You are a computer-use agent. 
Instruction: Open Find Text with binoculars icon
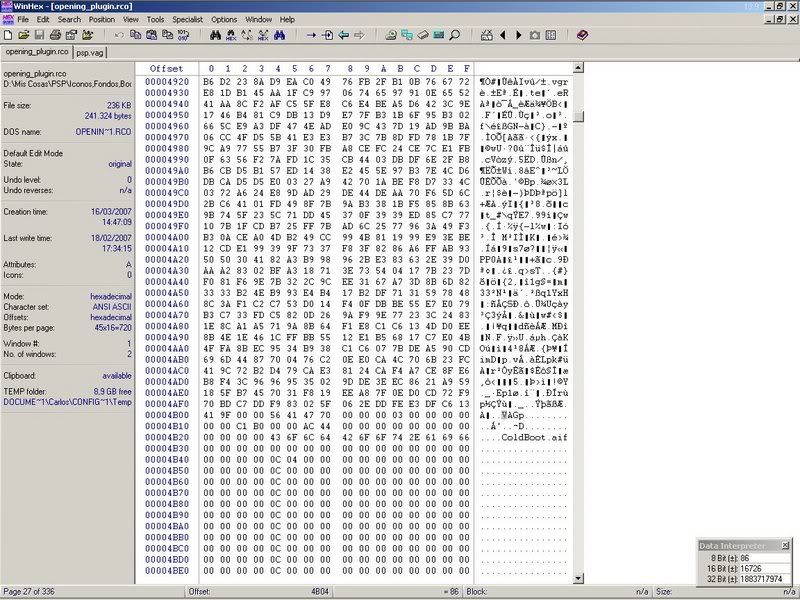pyautogui.click(x=215, y=35)
